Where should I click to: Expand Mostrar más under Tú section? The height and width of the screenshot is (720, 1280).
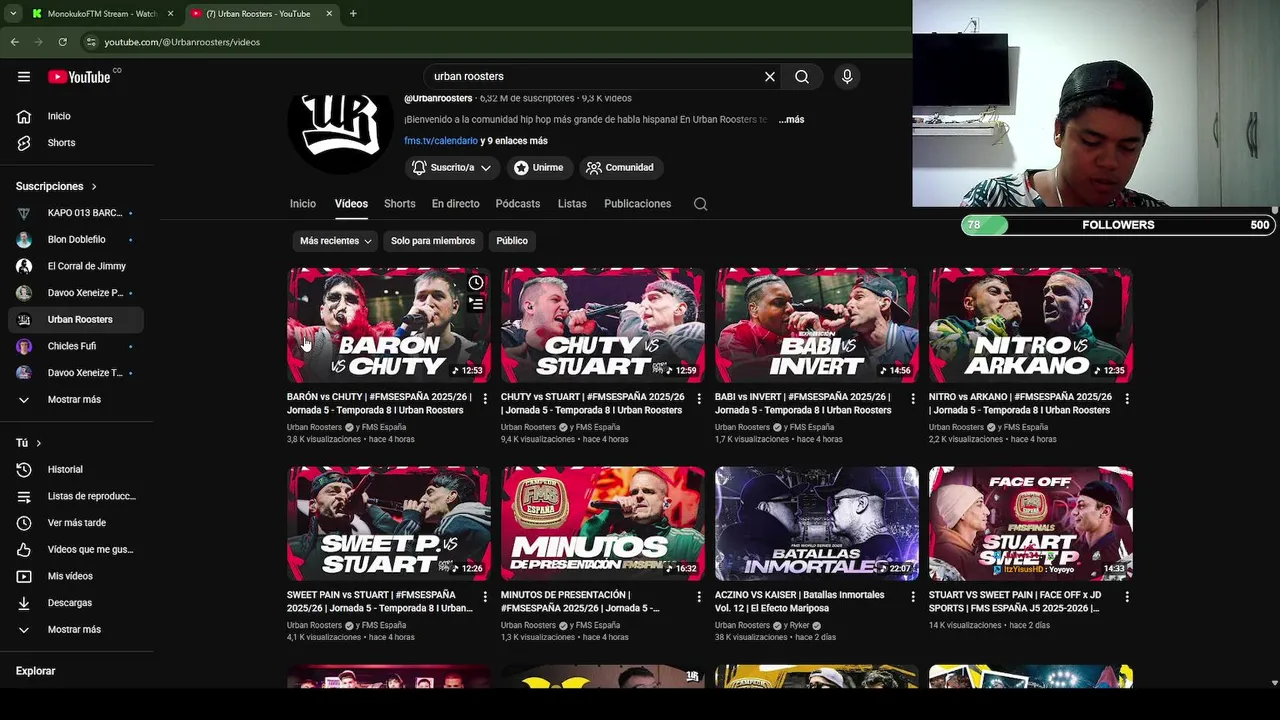click(x=76, y=630)
